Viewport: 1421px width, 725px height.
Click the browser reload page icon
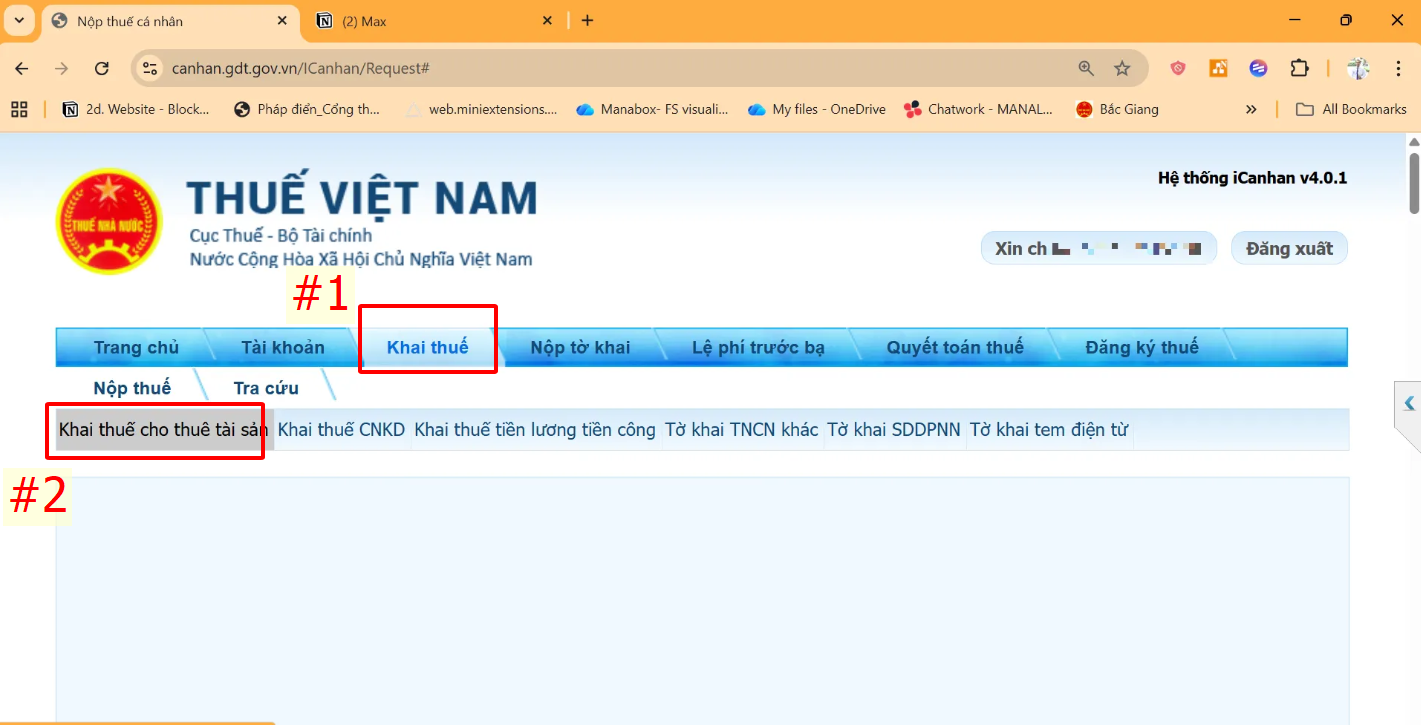click(101, 68)
